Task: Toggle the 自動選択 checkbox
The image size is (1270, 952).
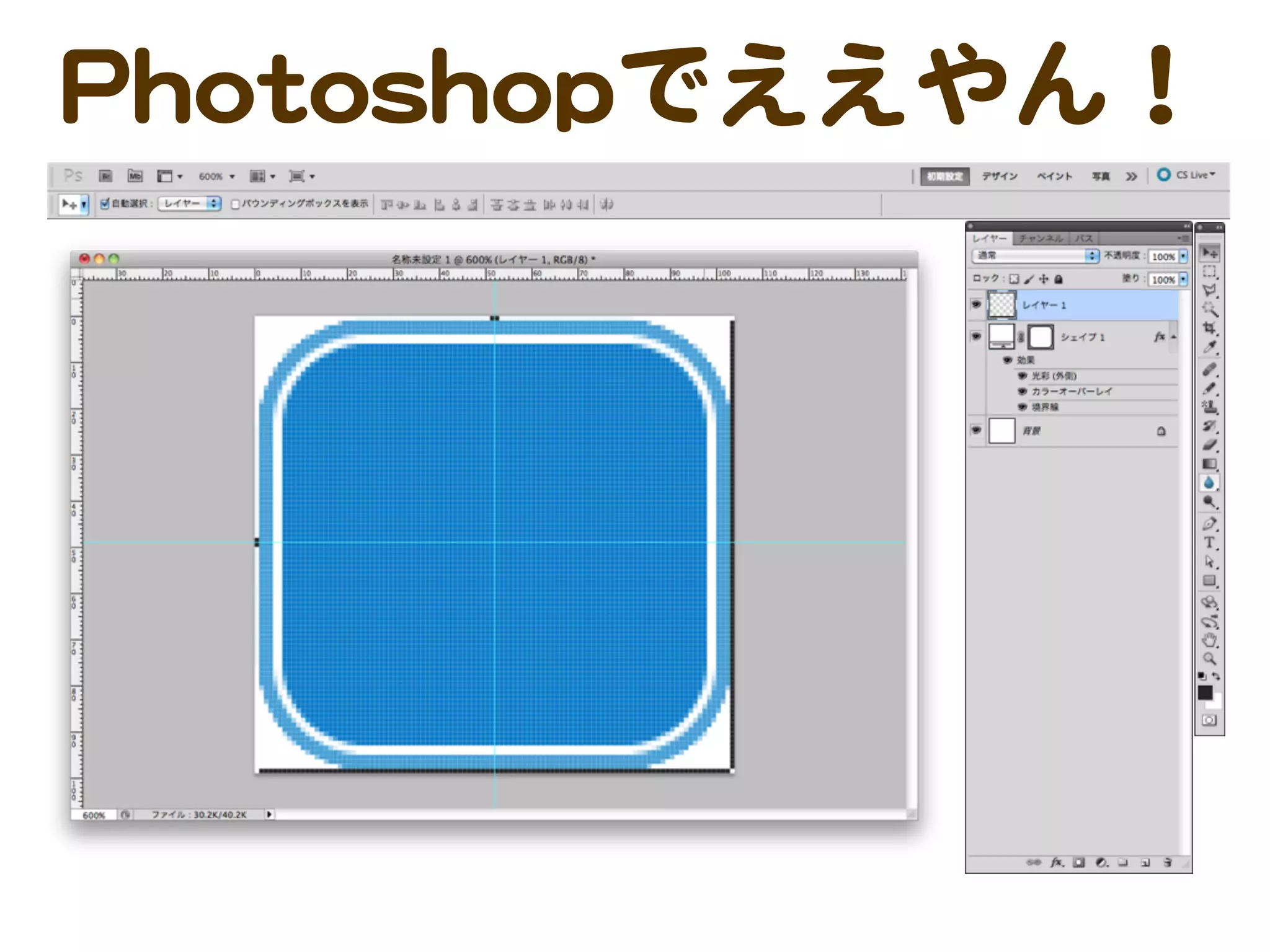Action: pos(105,203)
